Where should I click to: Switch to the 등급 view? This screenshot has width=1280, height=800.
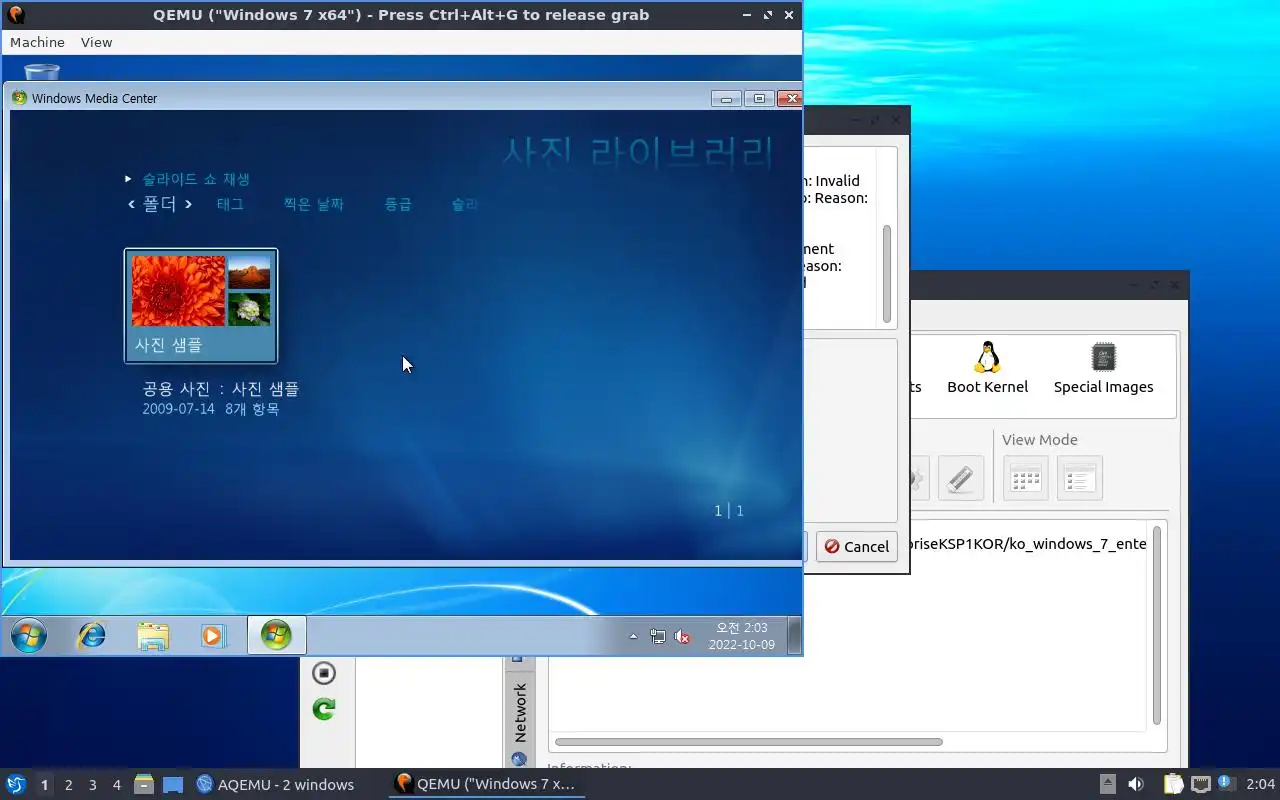[x=398, y=204]
